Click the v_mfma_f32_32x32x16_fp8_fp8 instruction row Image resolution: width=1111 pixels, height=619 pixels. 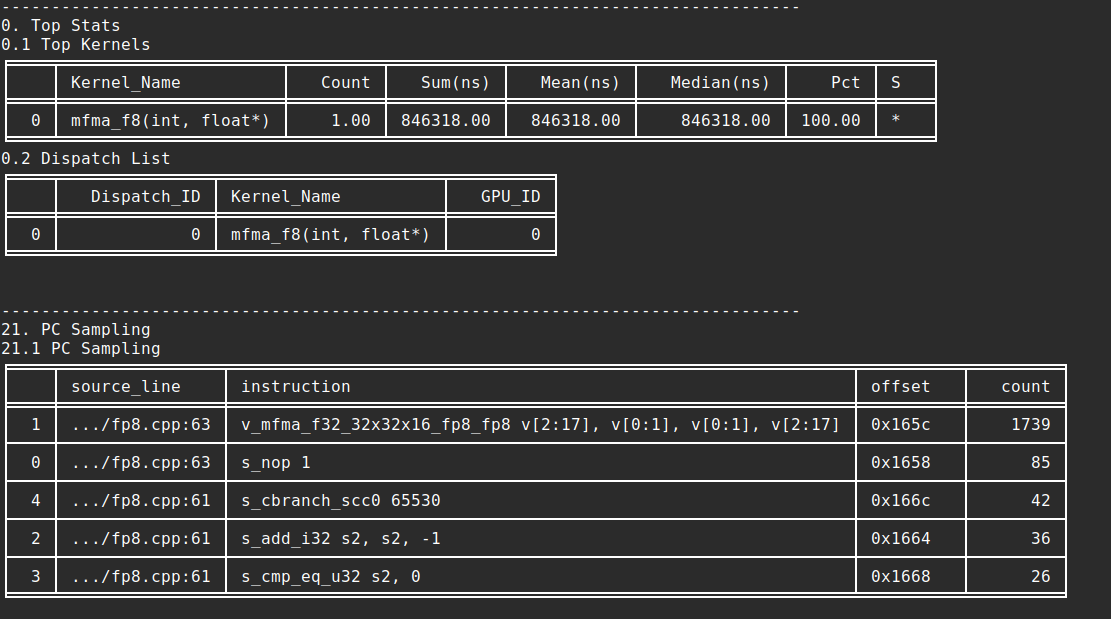pyautogui.click(x=534, y=424)
